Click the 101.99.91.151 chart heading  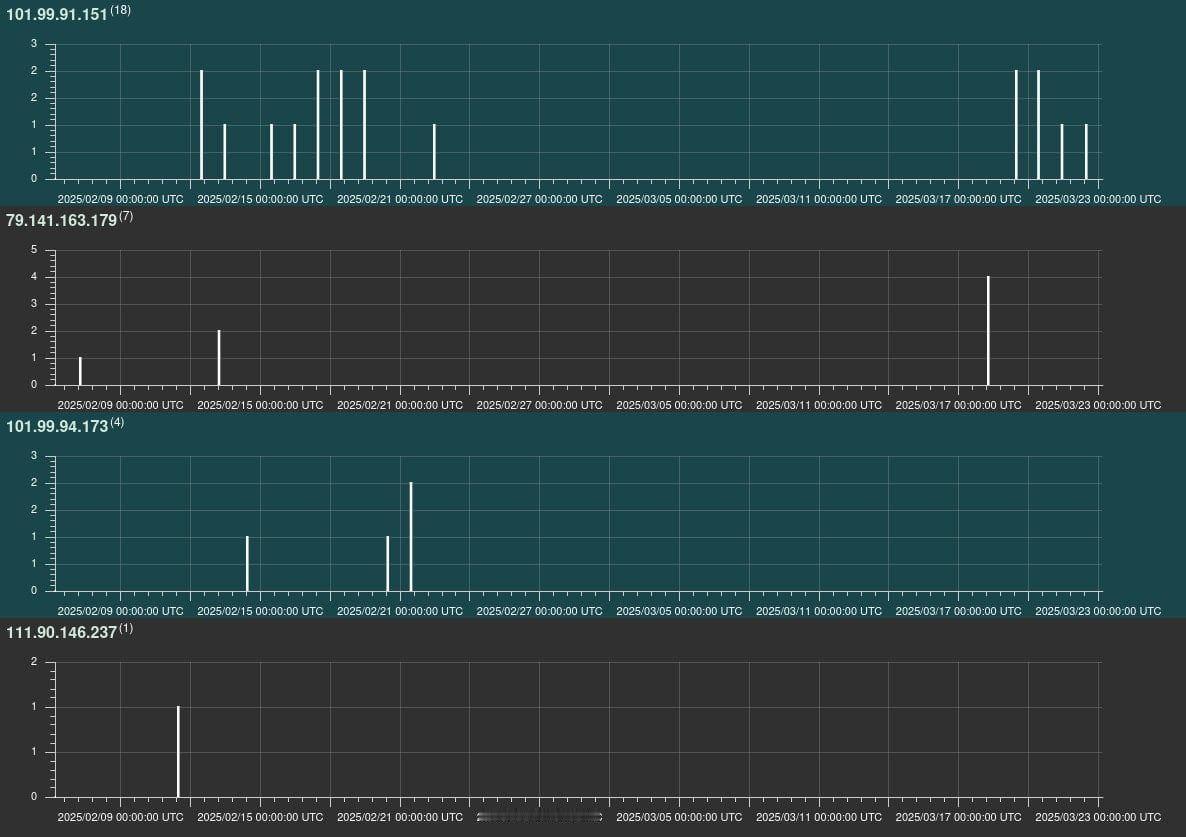[57, 14]
